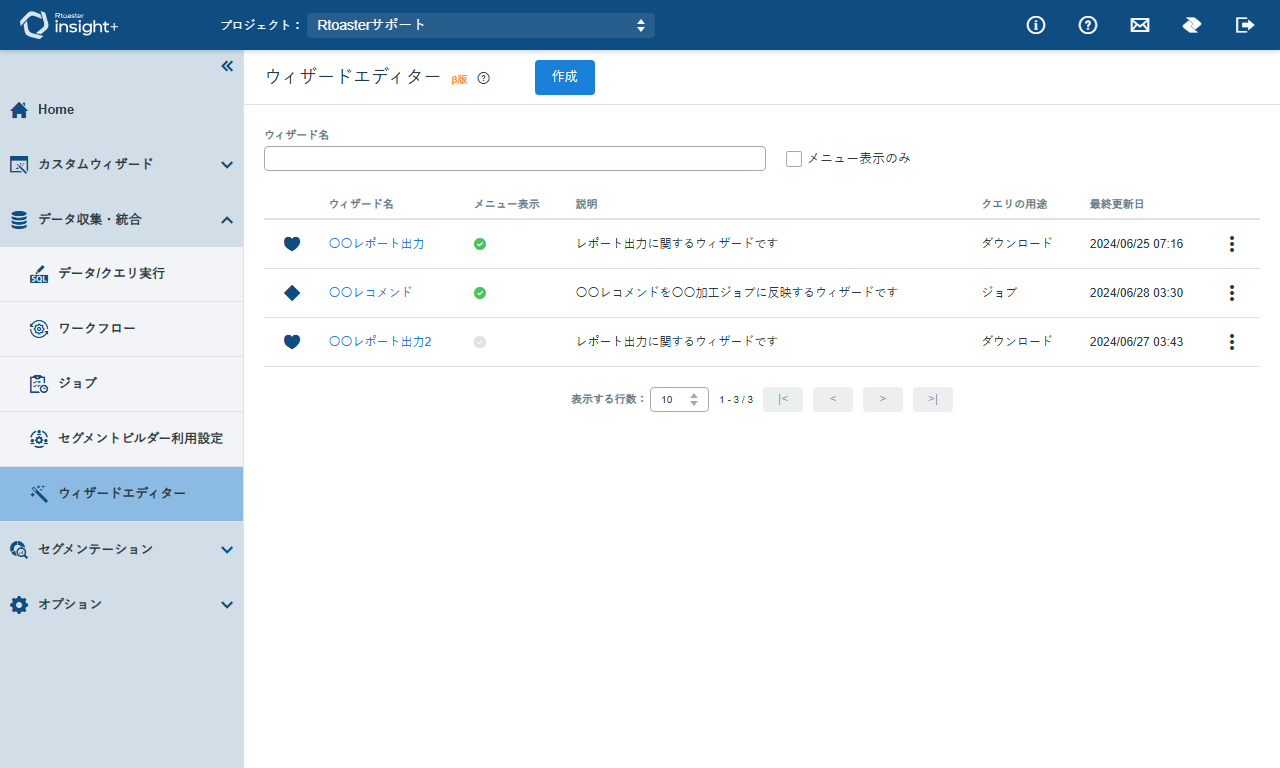
Task: Click メニュー表示 column header
Action: [506, 204]
